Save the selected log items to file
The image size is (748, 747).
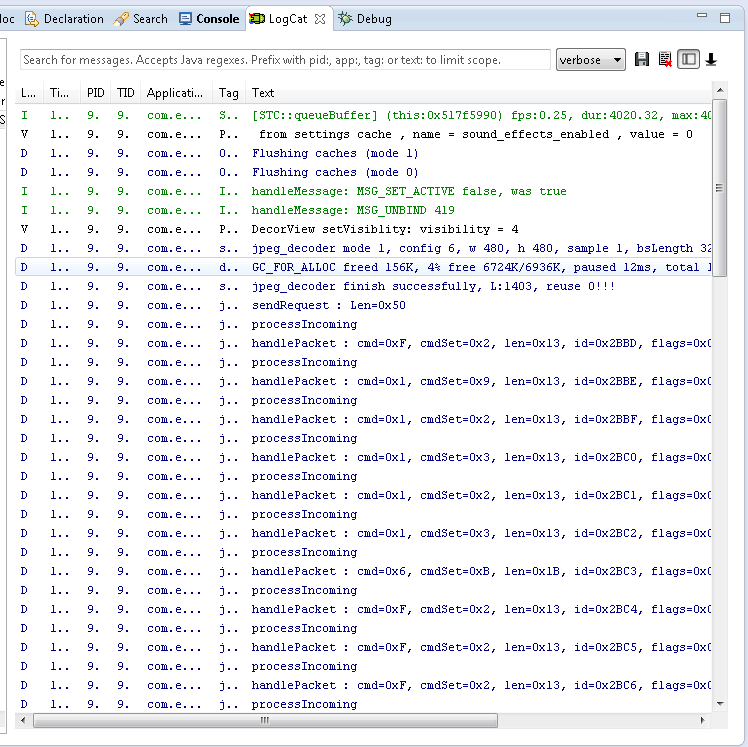[642, 60]
